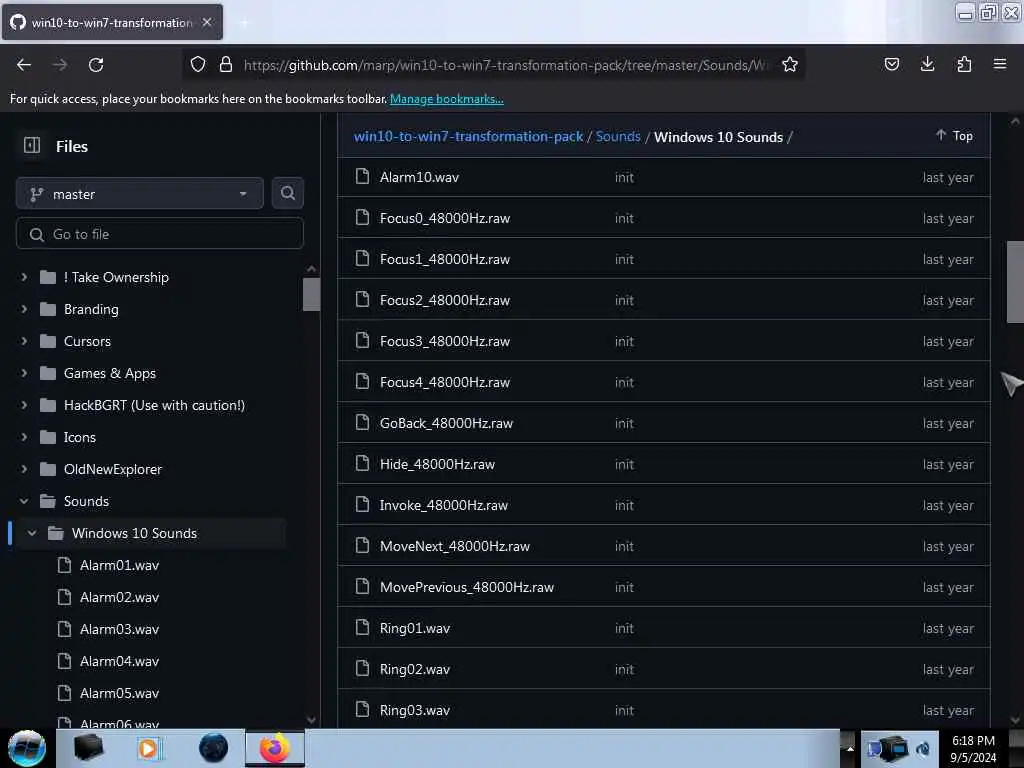The image size is (1024, 768).
Task: Open the Firefox application menu
Action: pyautogui.click(x=999, y=64)
